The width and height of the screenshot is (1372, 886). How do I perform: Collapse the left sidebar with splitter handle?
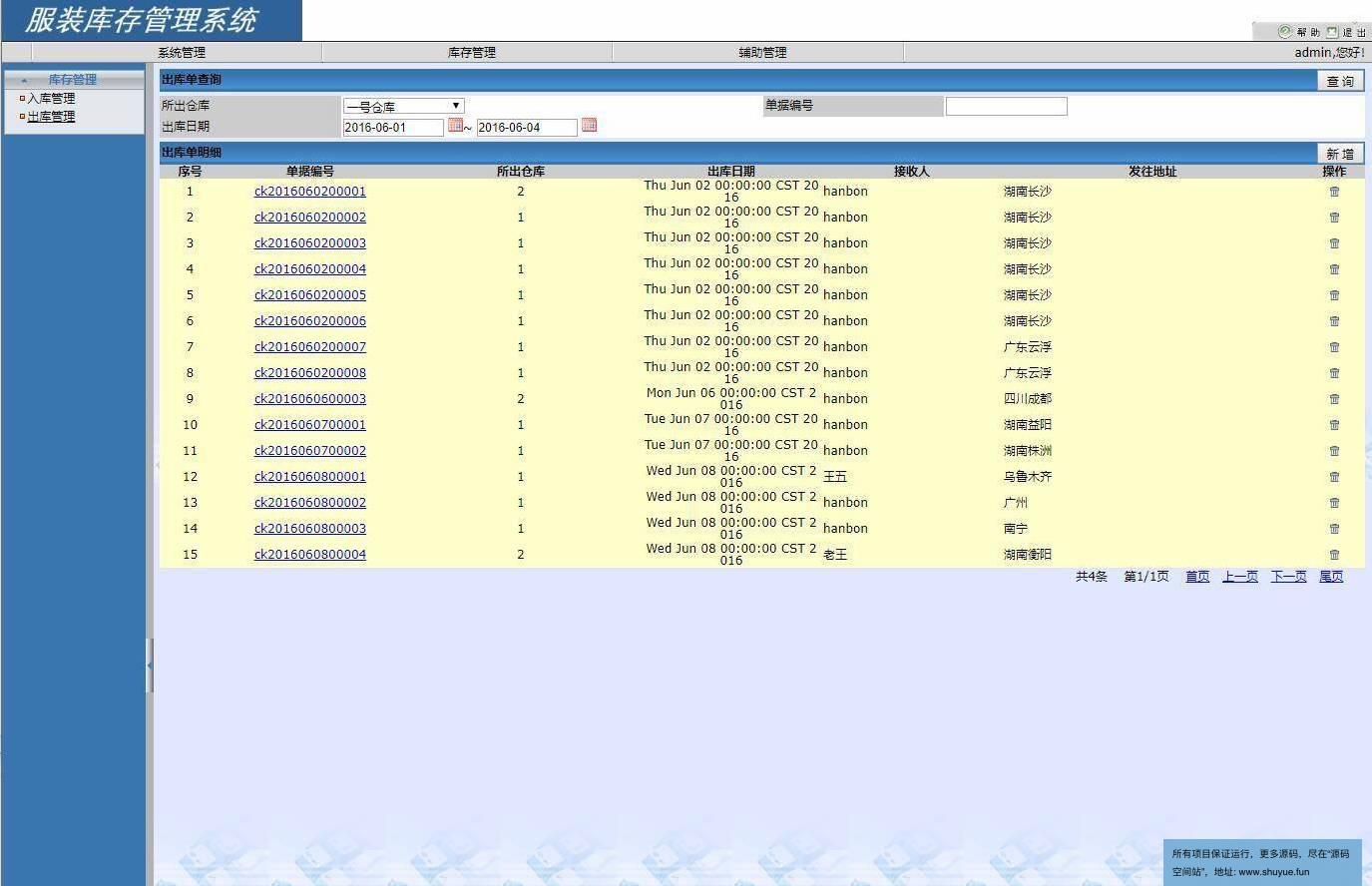[150, 664]
